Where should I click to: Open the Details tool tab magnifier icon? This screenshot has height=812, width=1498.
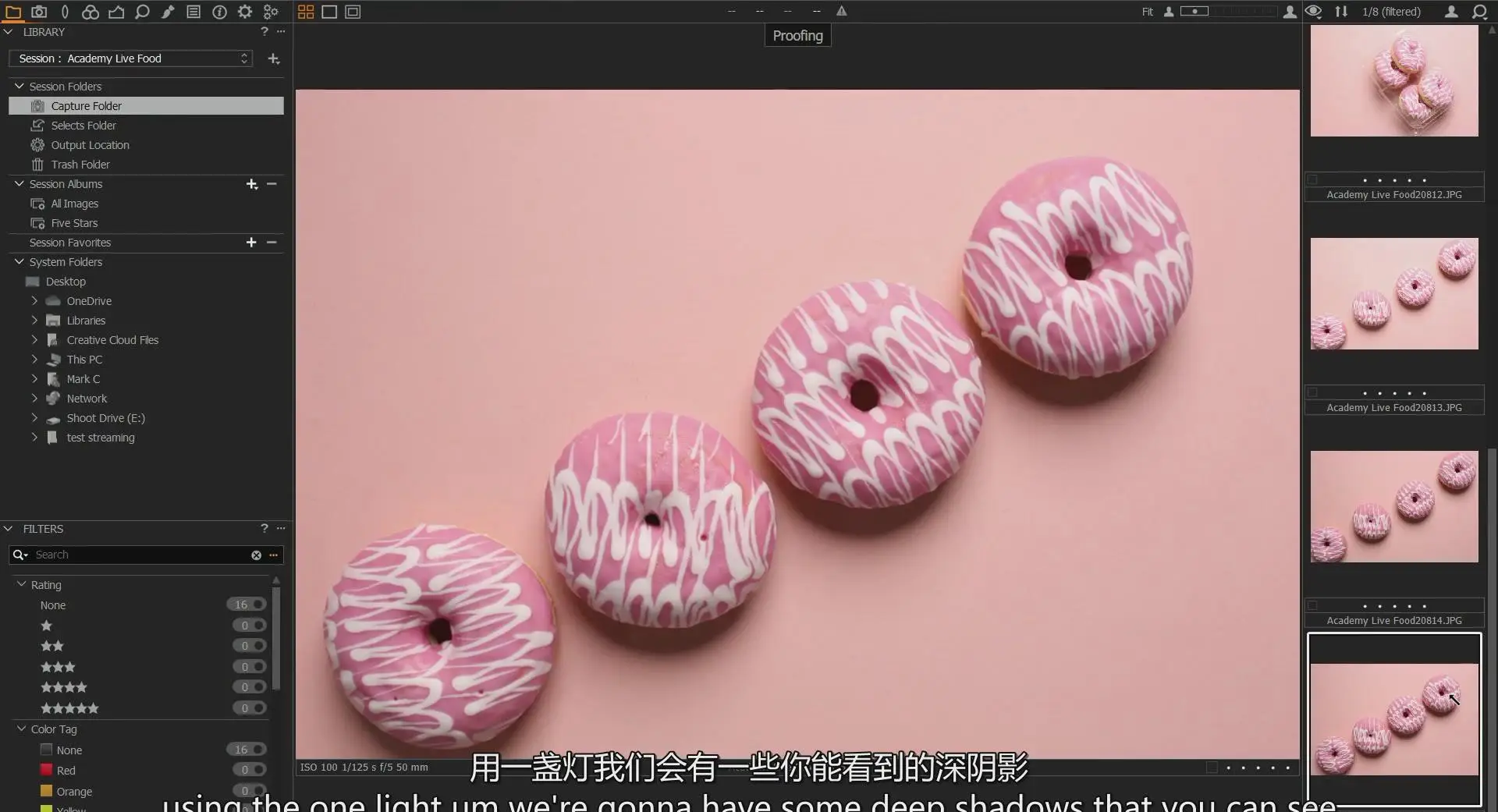(142, 12)
